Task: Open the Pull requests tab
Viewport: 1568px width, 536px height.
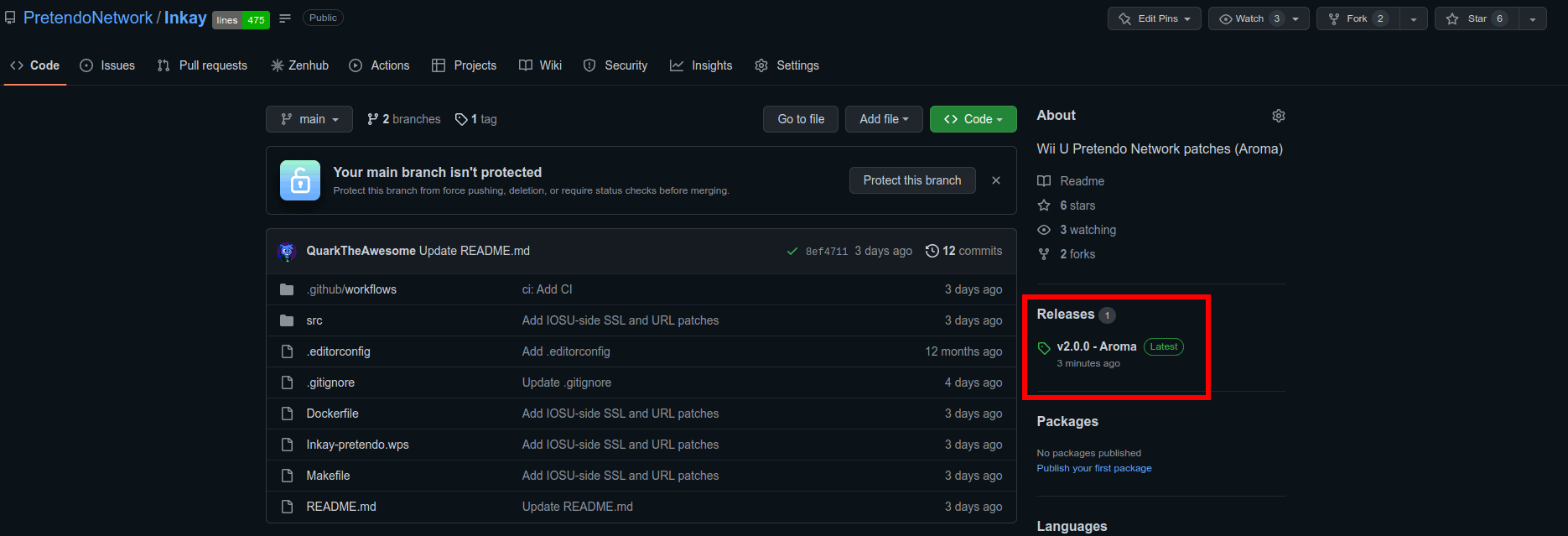Action: coord(202,65)
